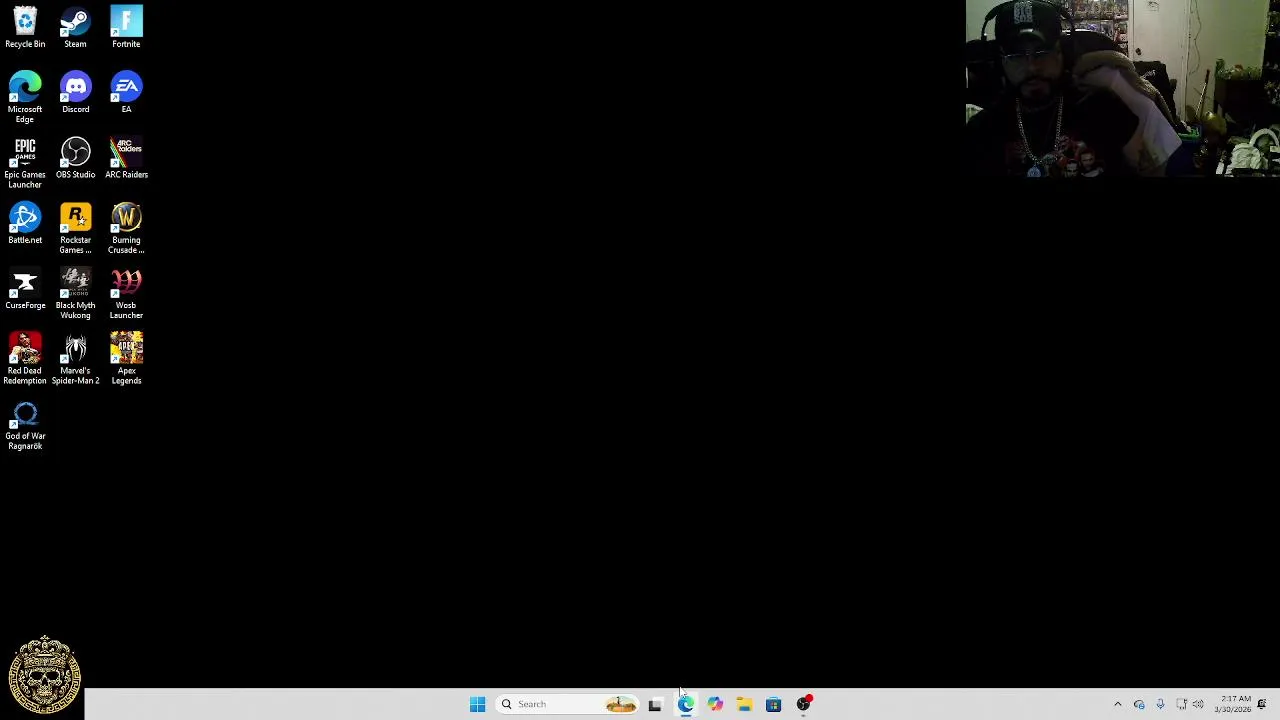
Task: Select the Rockstar Games launcher shortcut
Action: [x=75, y=228]
